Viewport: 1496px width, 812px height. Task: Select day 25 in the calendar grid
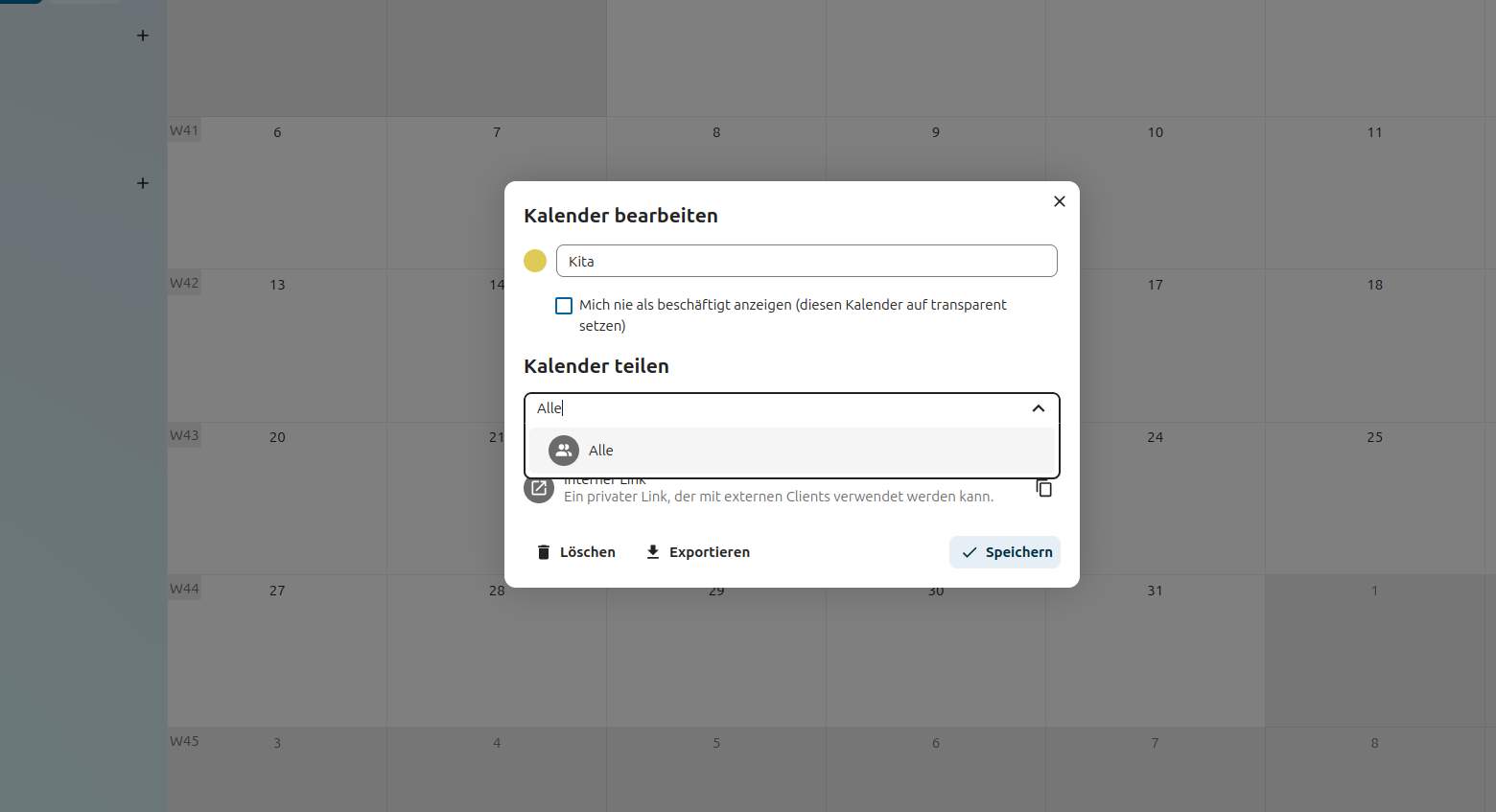1374,437
